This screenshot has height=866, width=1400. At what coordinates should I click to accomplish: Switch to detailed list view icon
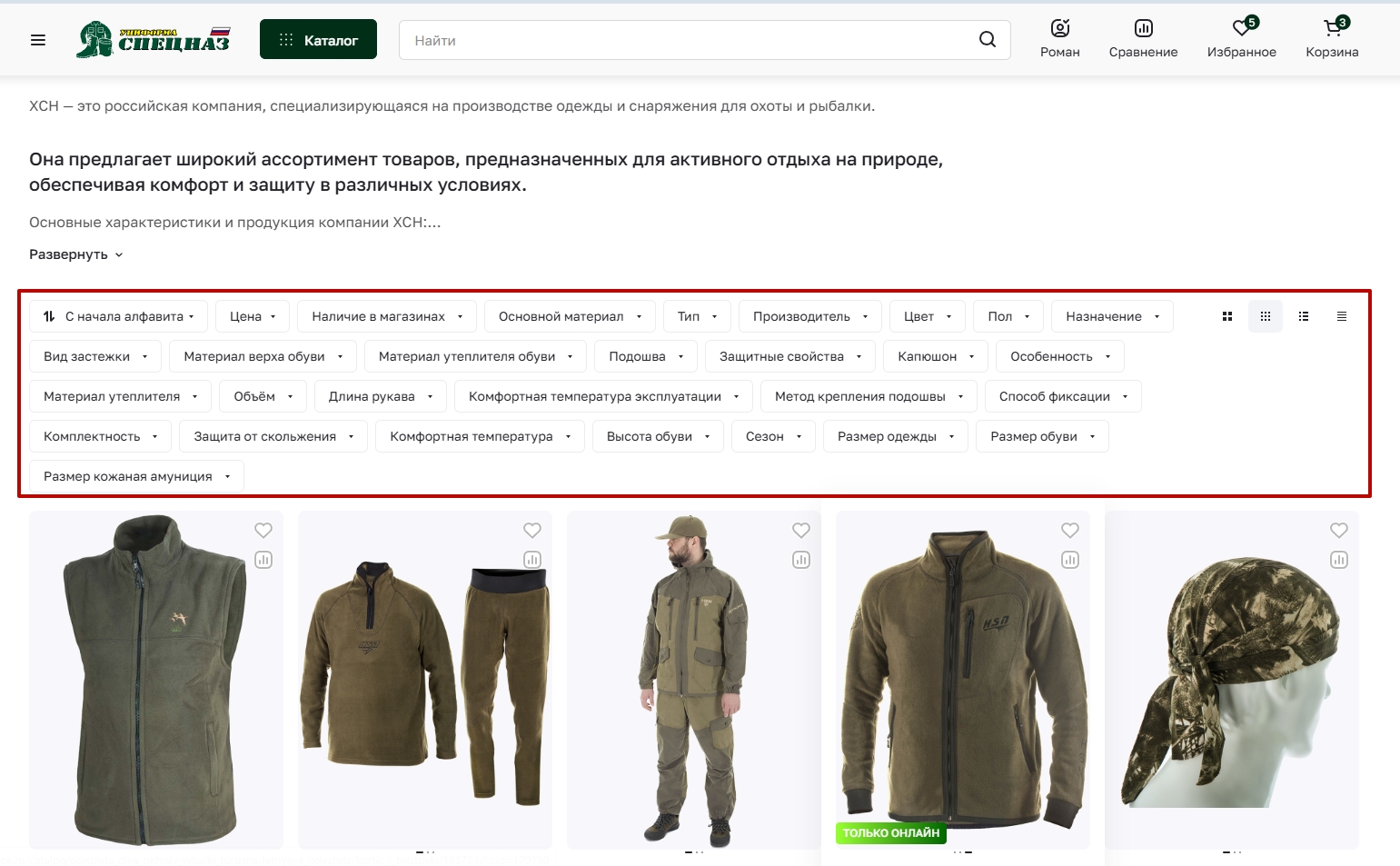(x=1304, y=316)
